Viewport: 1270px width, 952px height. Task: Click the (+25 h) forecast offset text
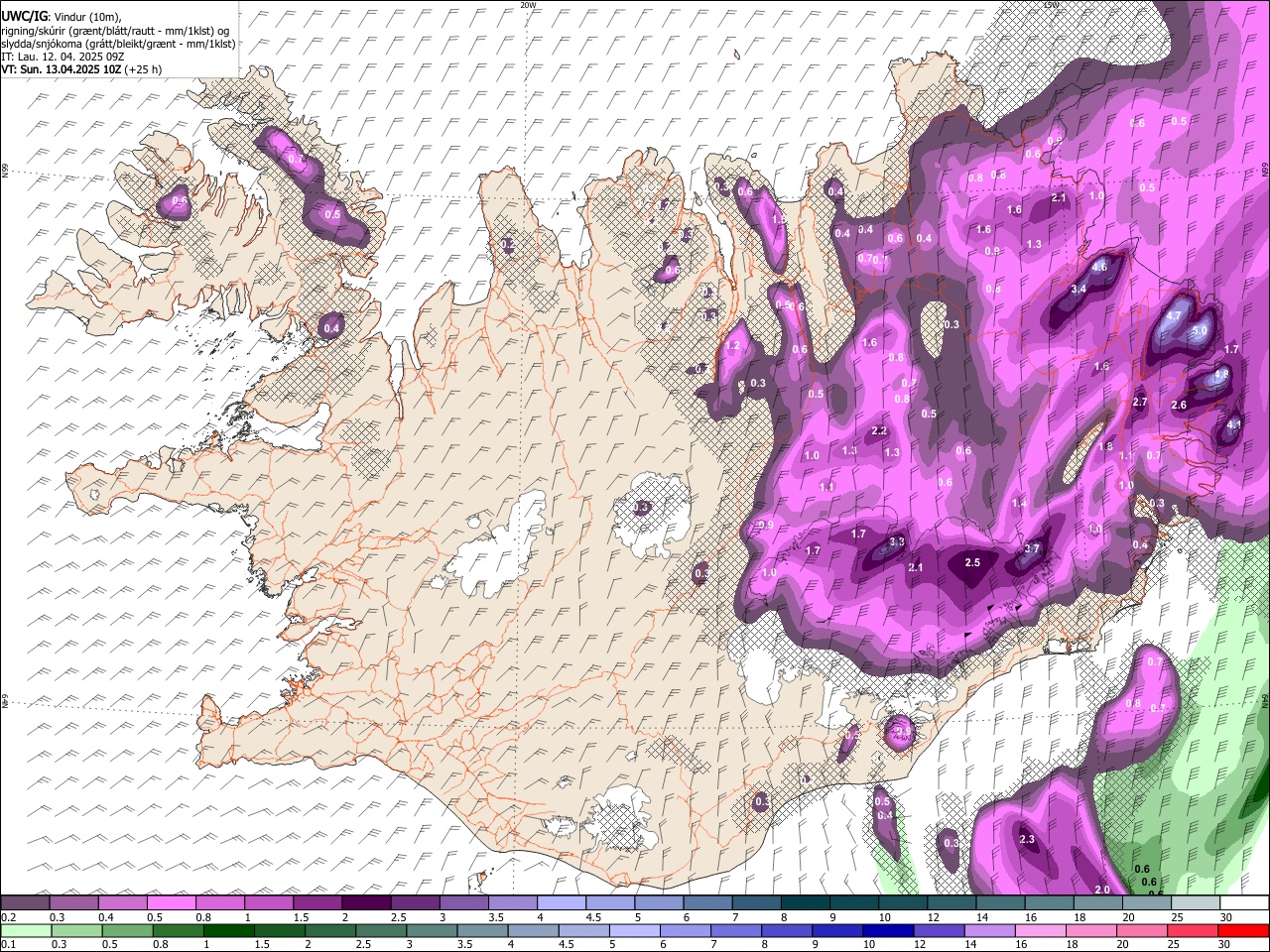[143, 69]
